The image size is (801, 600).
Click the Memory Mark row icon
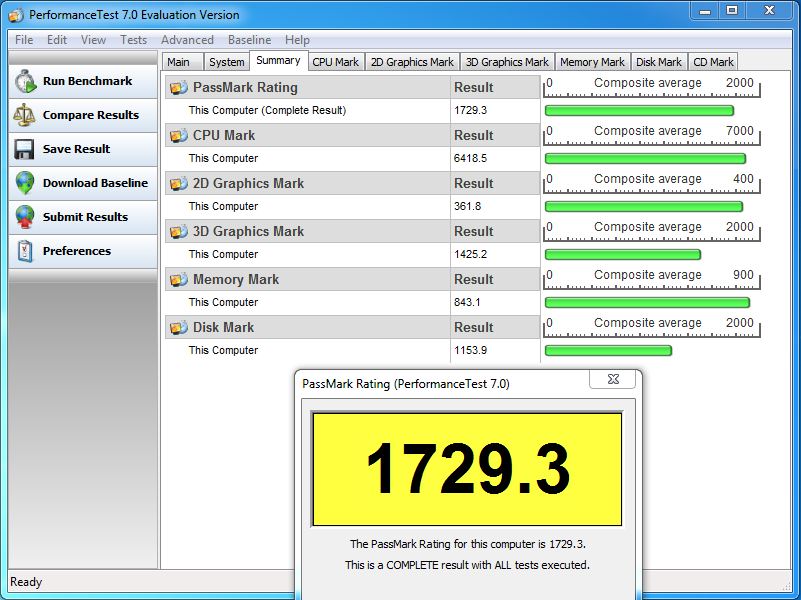click(179, 280)
